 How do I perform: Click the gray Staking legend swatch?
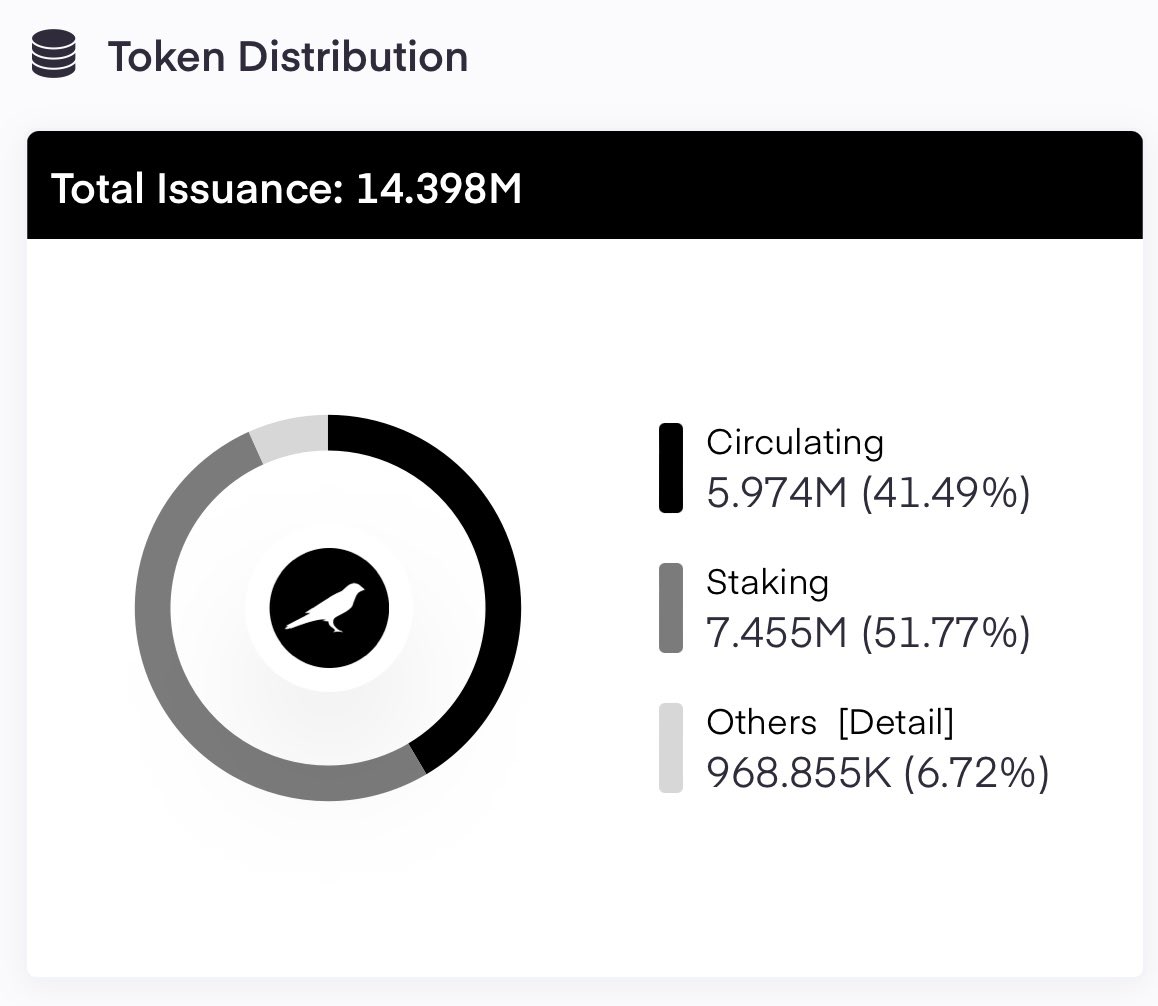(x=671, y=608)
